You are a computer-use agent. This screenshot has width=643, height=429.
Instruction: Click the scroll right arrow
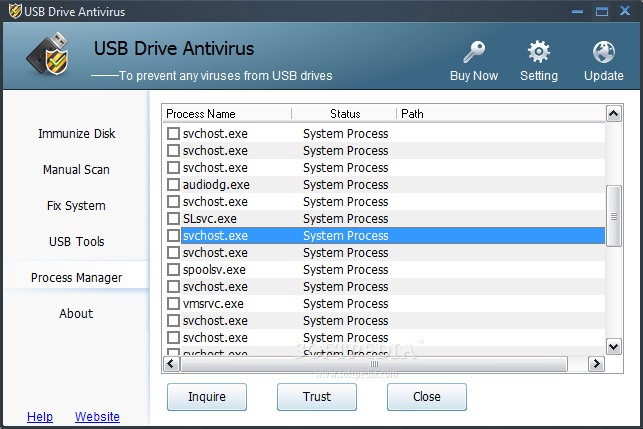[597, 364]
